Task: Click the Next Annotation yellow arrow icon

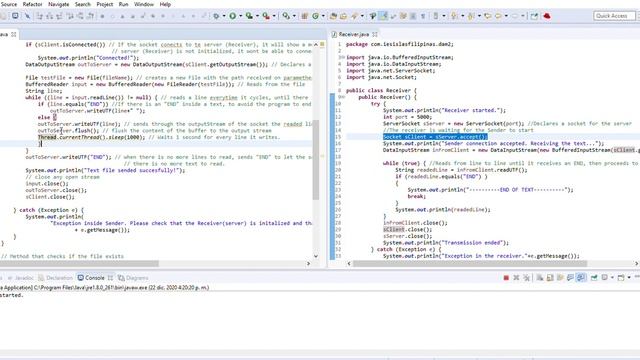Action: 454,16
